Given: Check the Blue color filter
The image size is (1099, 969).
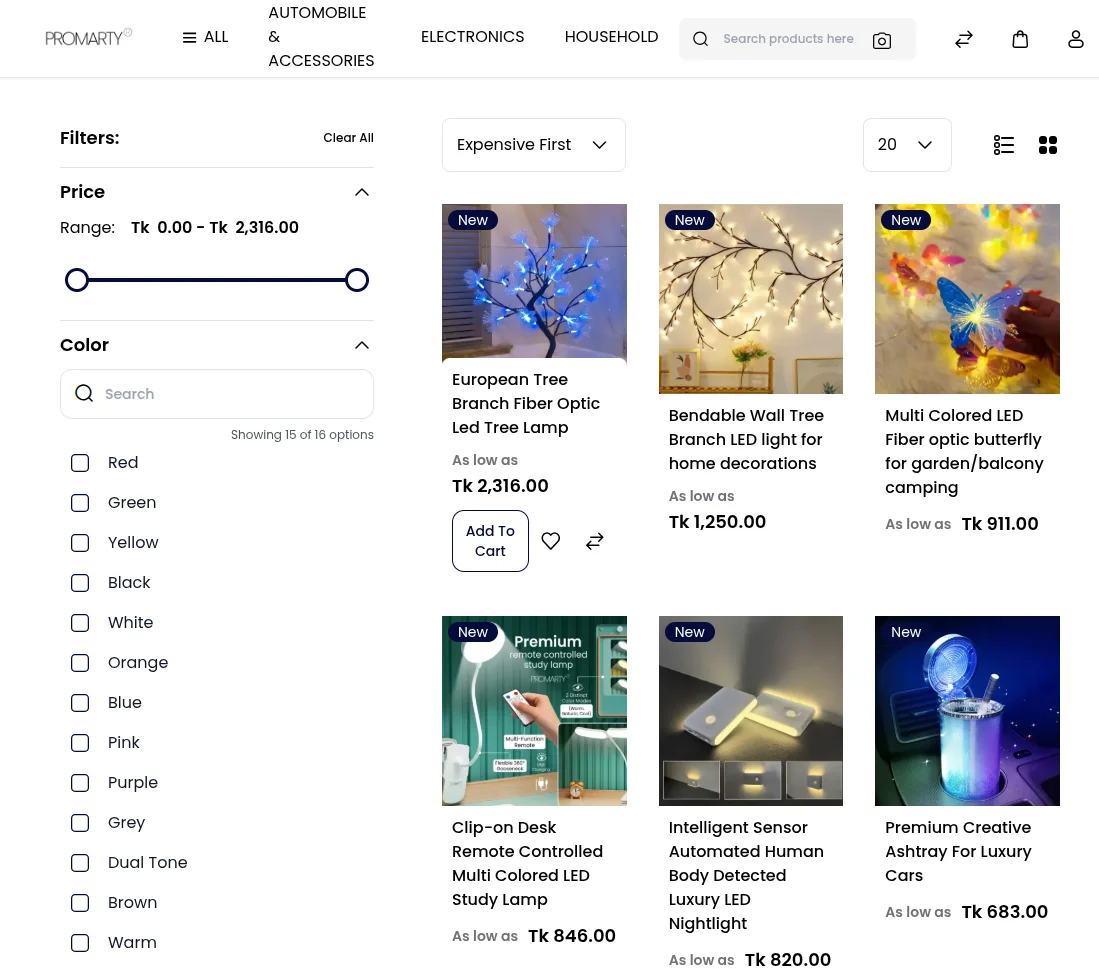Looking at the screenshot, I should click(80, 703).
